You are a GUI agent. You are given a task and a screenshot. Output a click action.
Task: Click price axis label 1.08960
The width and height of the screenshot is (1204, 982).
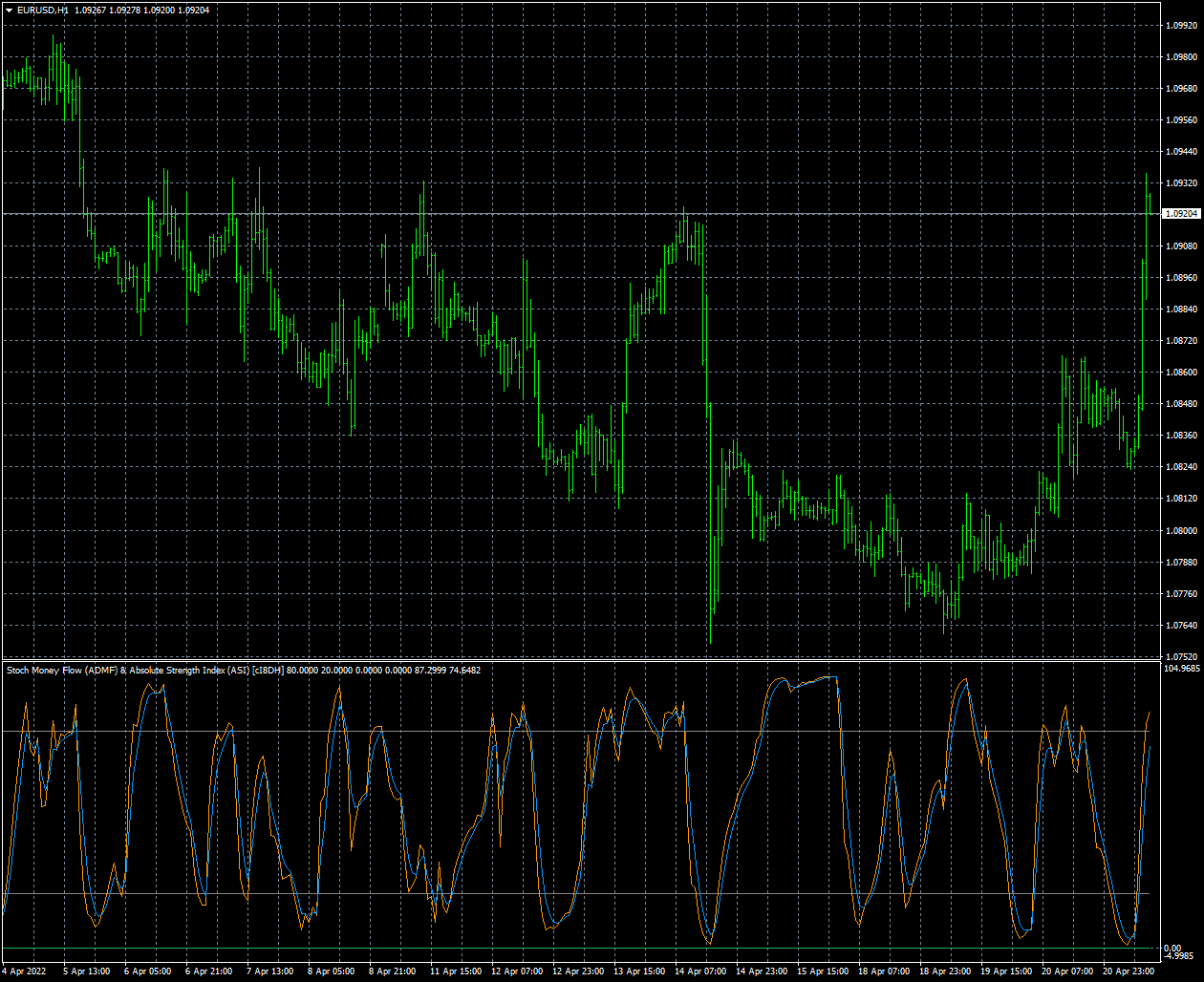[1182, 278]
